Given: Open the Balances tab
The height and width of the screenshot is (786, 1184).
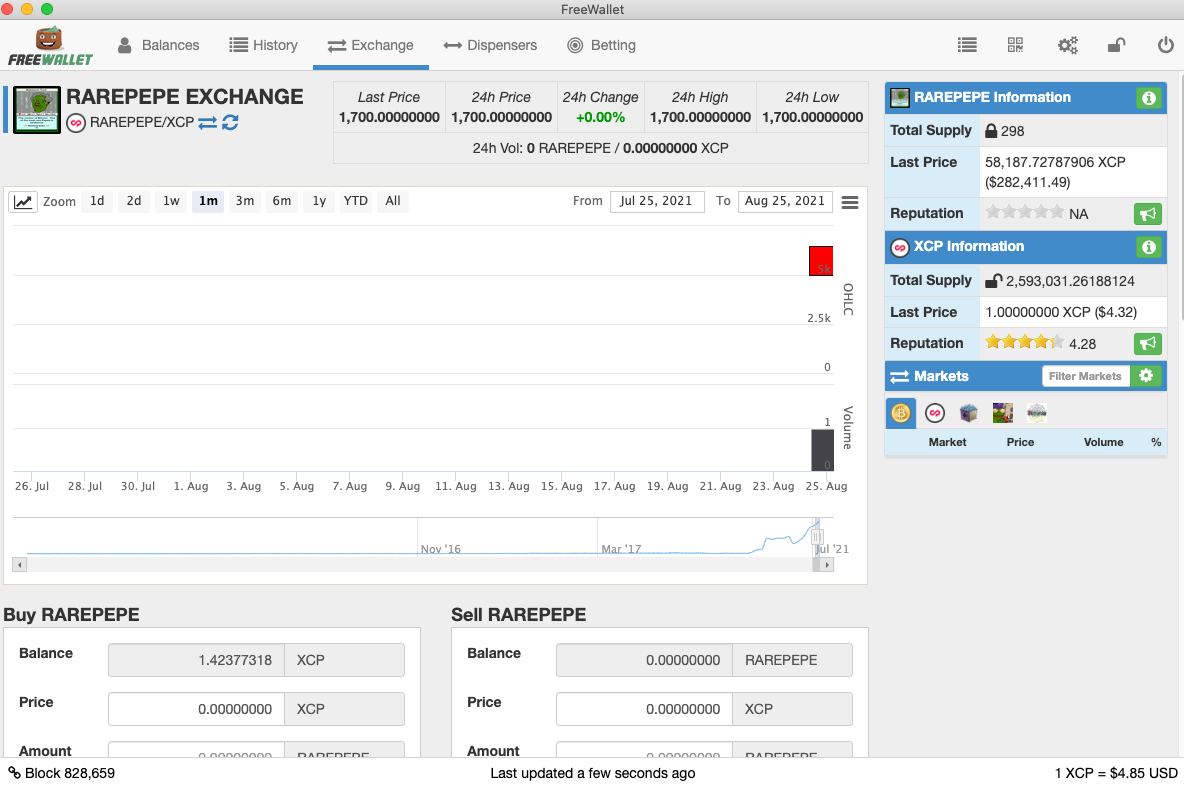Looking at the screenshot, I should [159, 45].
